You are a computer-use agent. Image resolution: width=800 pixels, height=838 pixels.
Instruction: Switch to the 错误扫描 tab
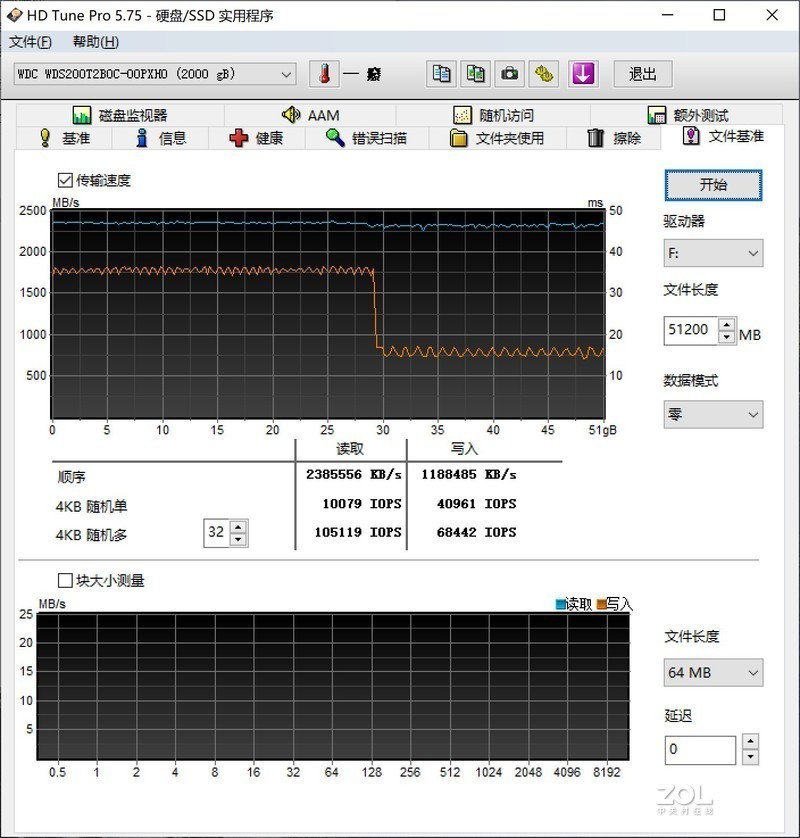tap(370, 138)
